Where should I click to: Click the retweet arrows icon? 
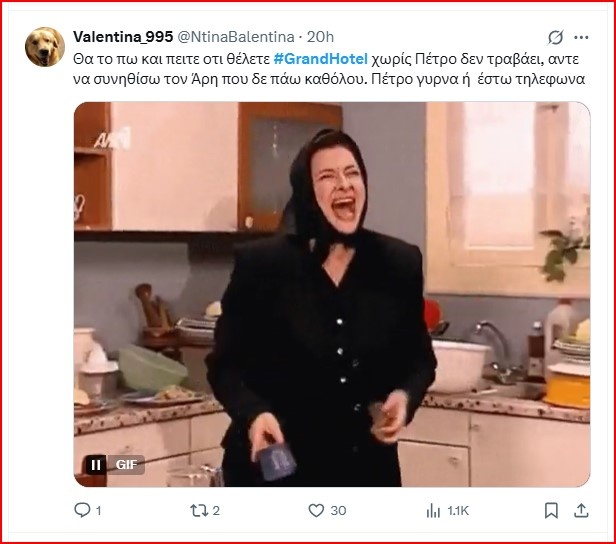pos(199,511)
